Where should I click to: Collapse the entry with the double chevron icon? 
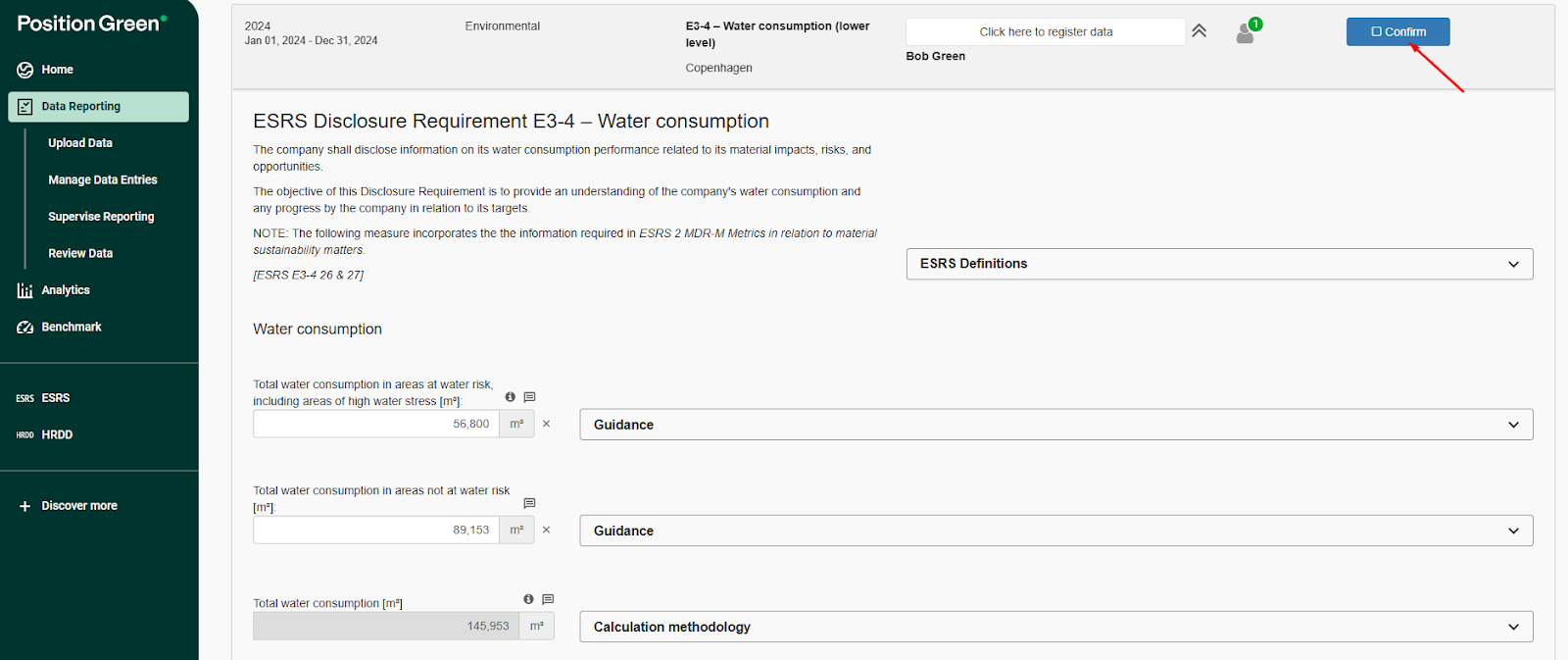click(x=1199, y=31)
